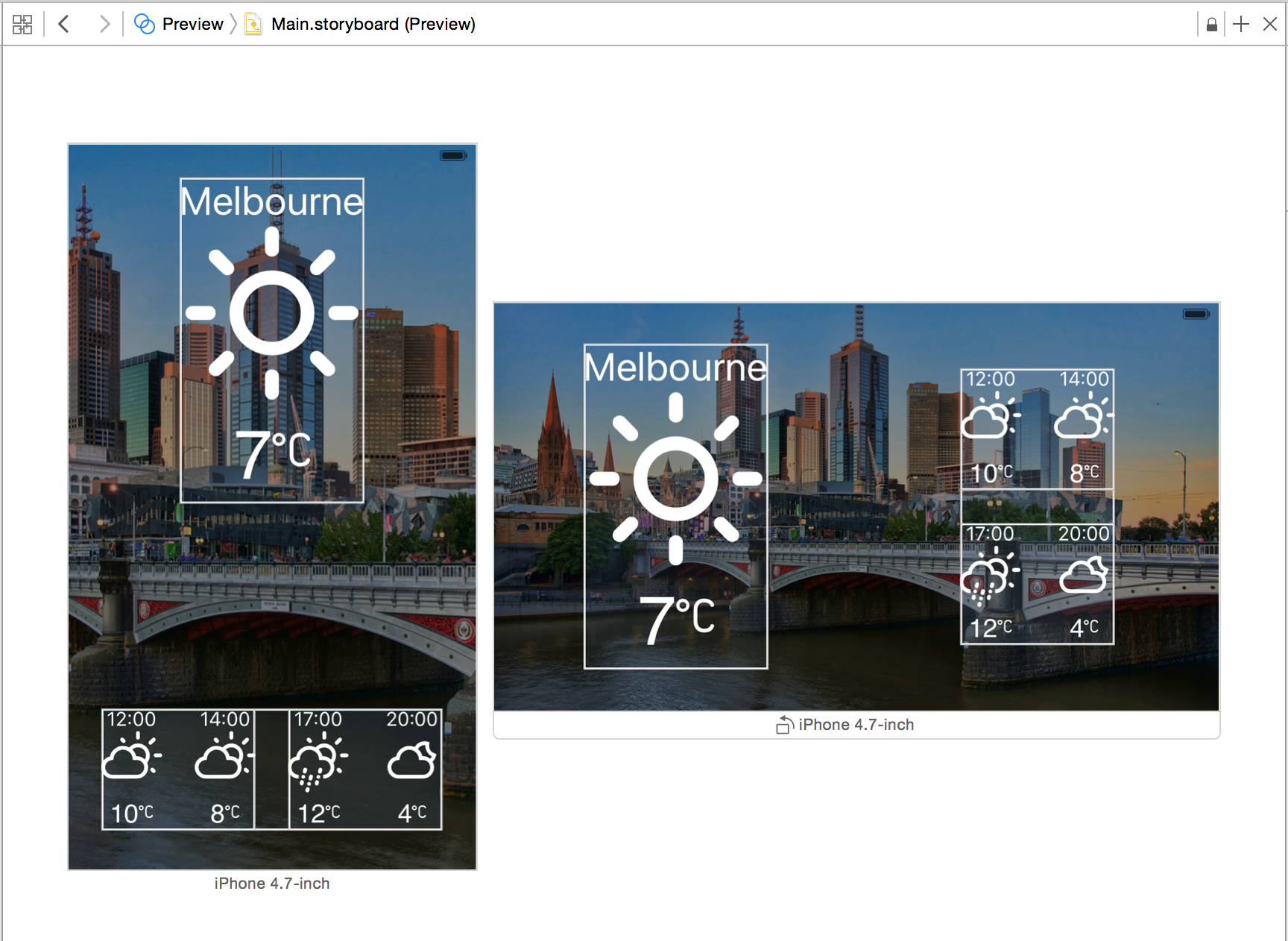
Task: Click the large sun icon in the portrait preview
Action: click(272, 313)
